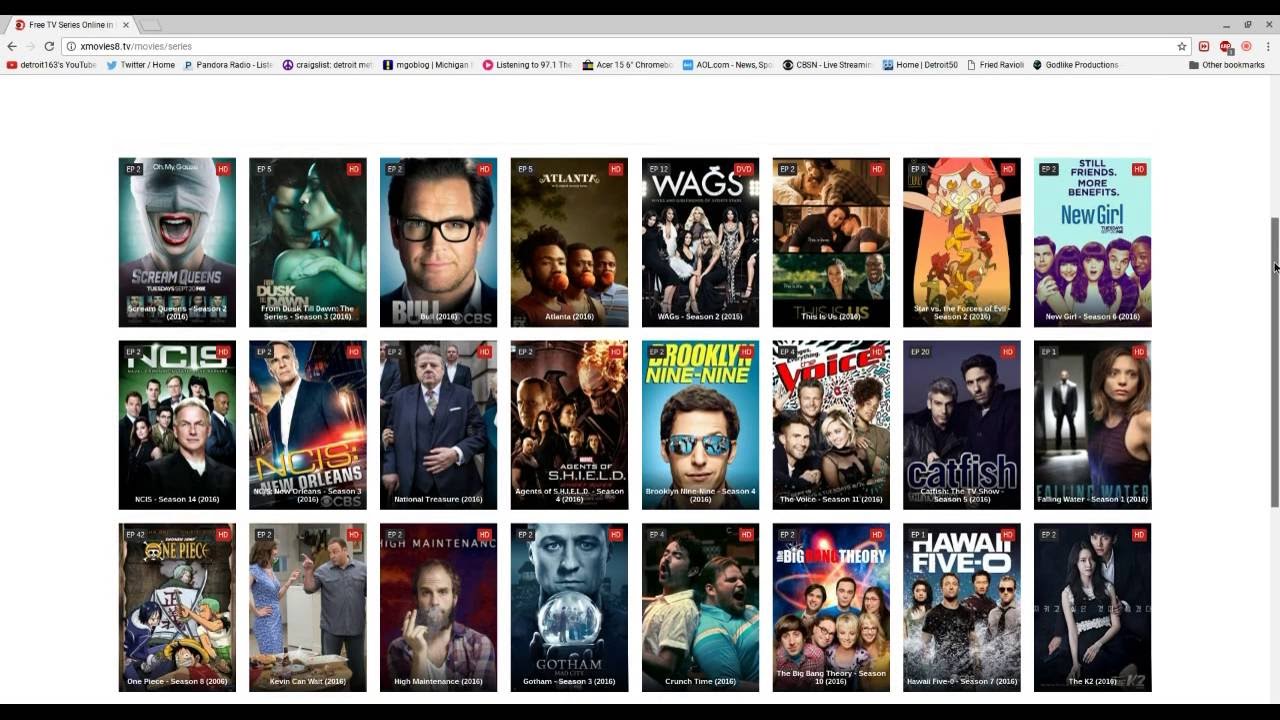Open Catfish: The TV Show Season 5 poster
Viewport: 1280px width, 720px height.
click(962, 425)
